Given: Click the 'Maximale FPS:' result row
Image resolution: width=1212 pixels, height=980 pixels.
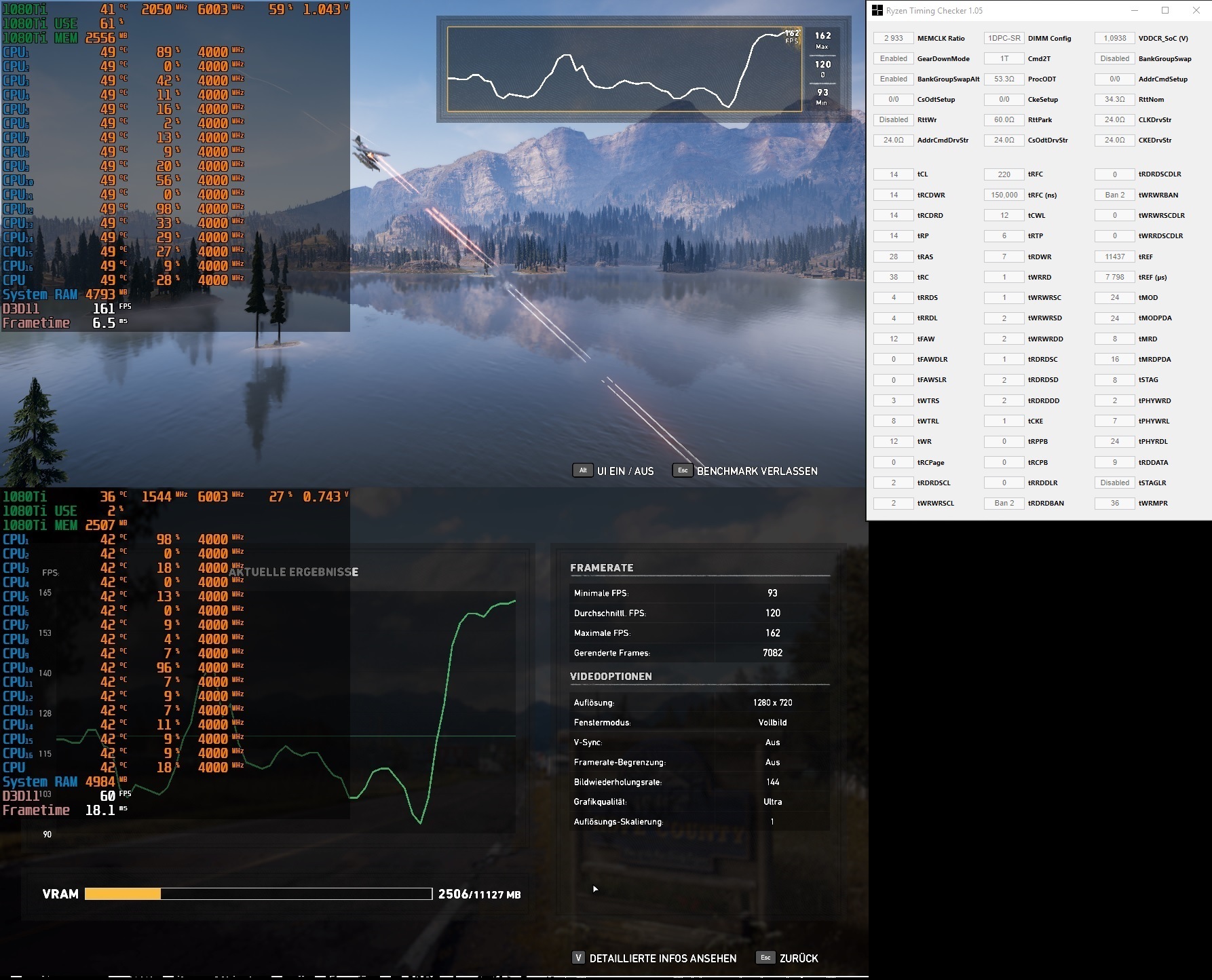Looking at the screenshot, I should (700, 633).
